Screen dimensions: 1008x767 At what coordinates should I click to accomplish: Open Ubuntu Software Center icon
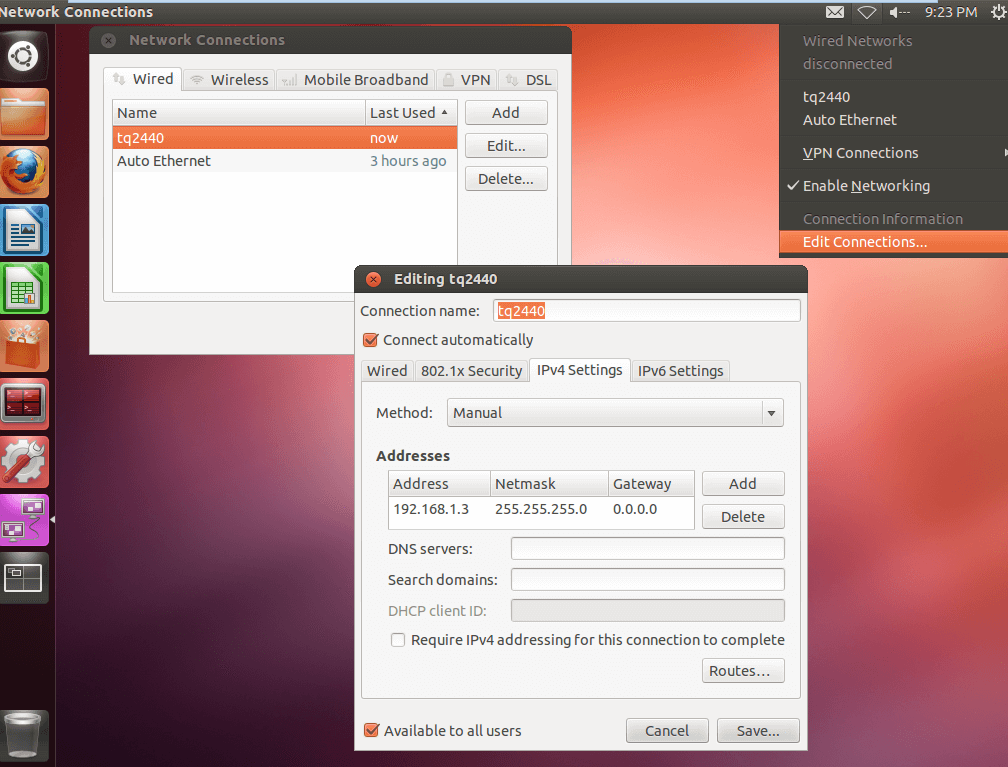pos(25,345)
